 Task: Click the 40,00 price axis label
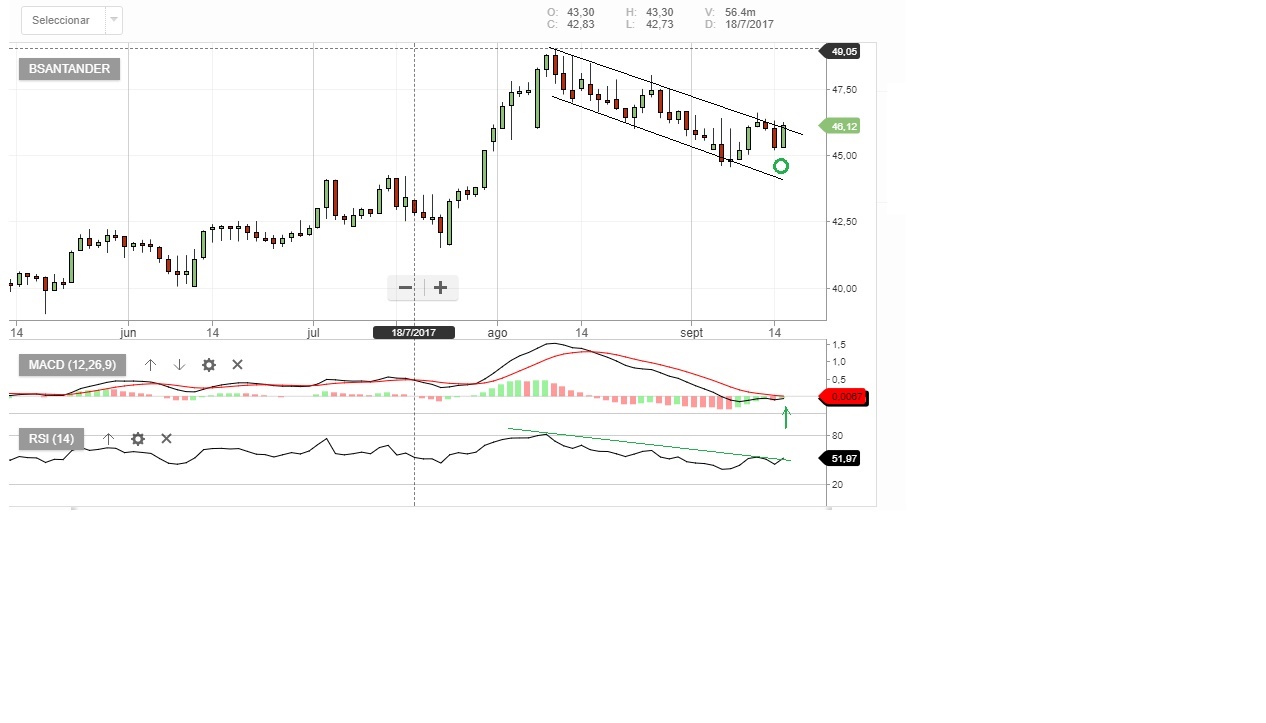coord(844,288)
